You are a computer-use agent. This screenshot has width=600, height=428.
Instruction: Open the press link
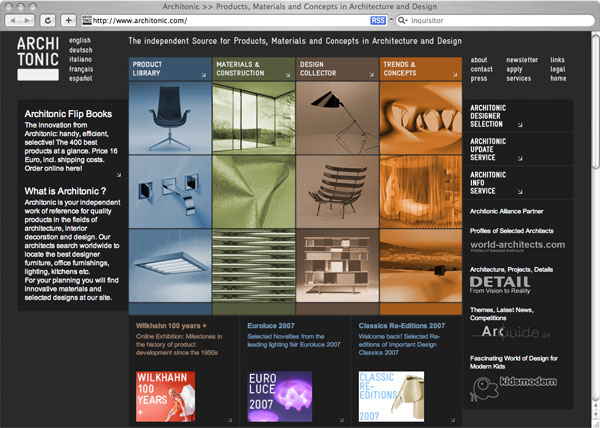pos(479,78)
